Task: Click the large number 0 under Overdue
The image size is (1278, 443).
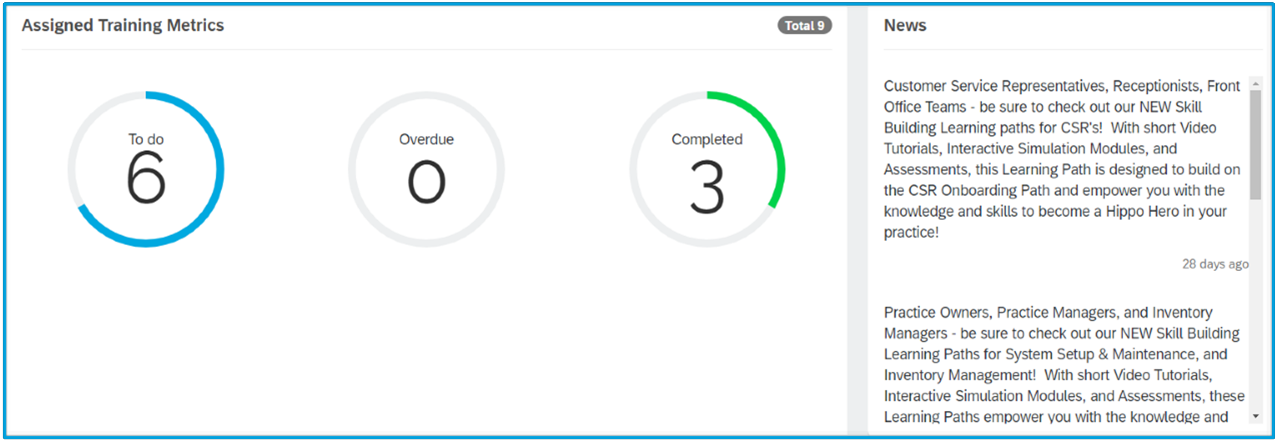Action: click(427, 181)
